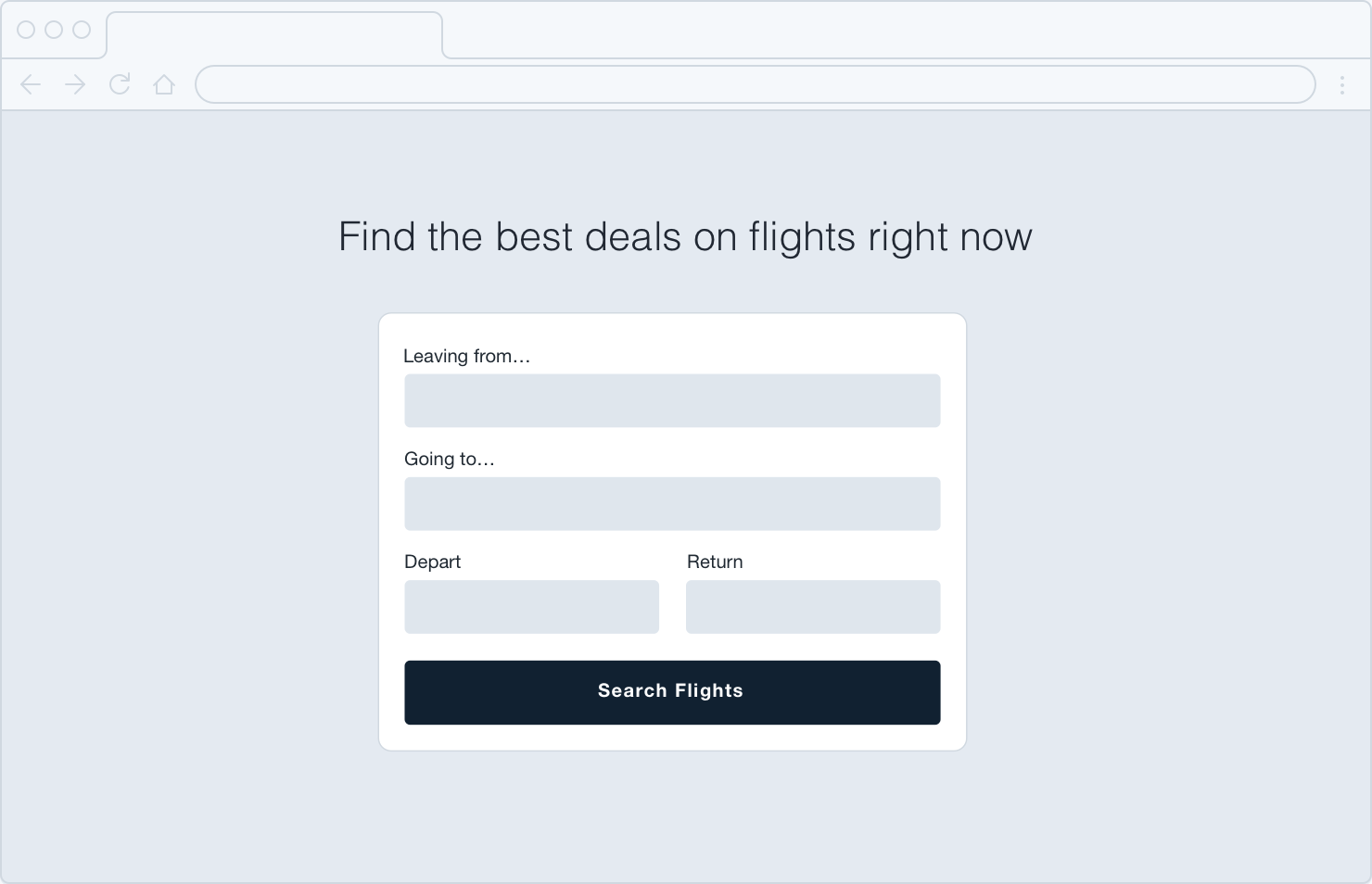Click the browser forward arrow
Screen dimensions: 1372x884
75,85
